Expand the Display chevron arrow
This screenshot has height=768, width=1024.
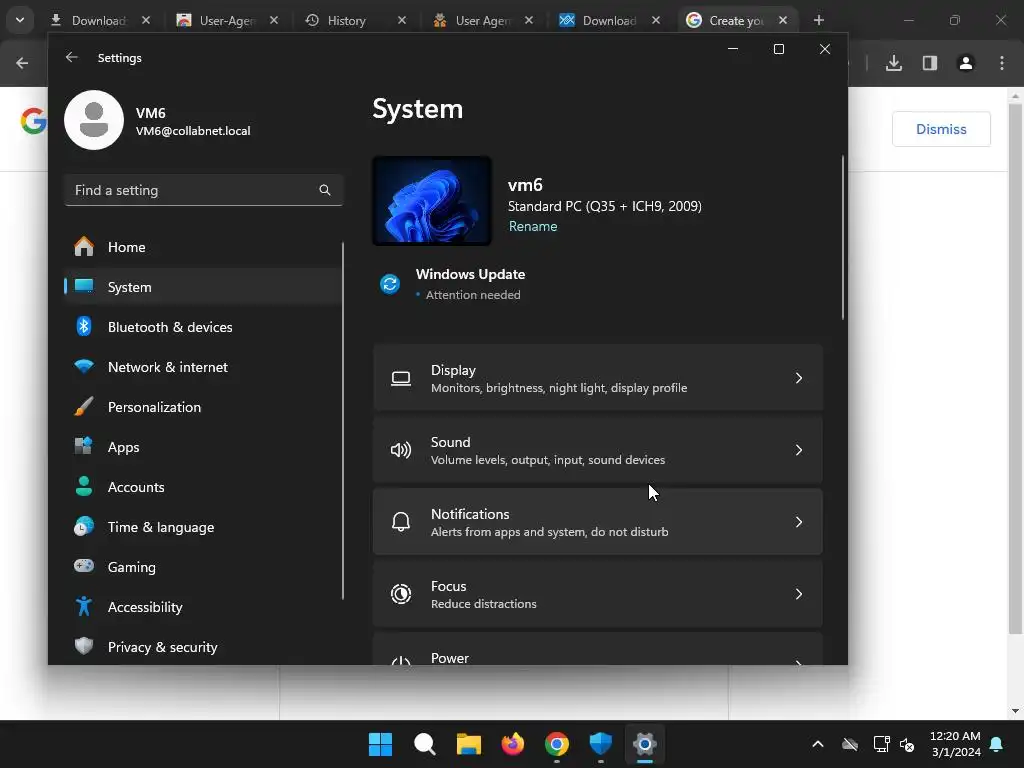(799, 378)
